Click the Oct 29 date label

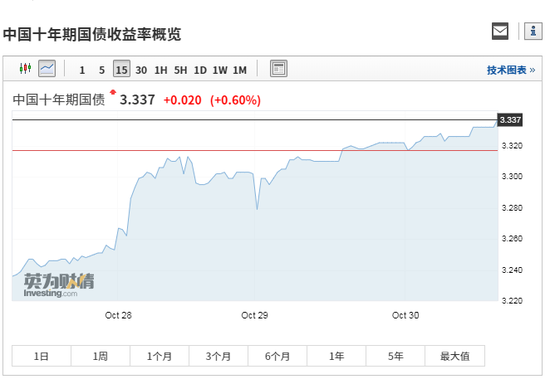(x=255, y=315)
